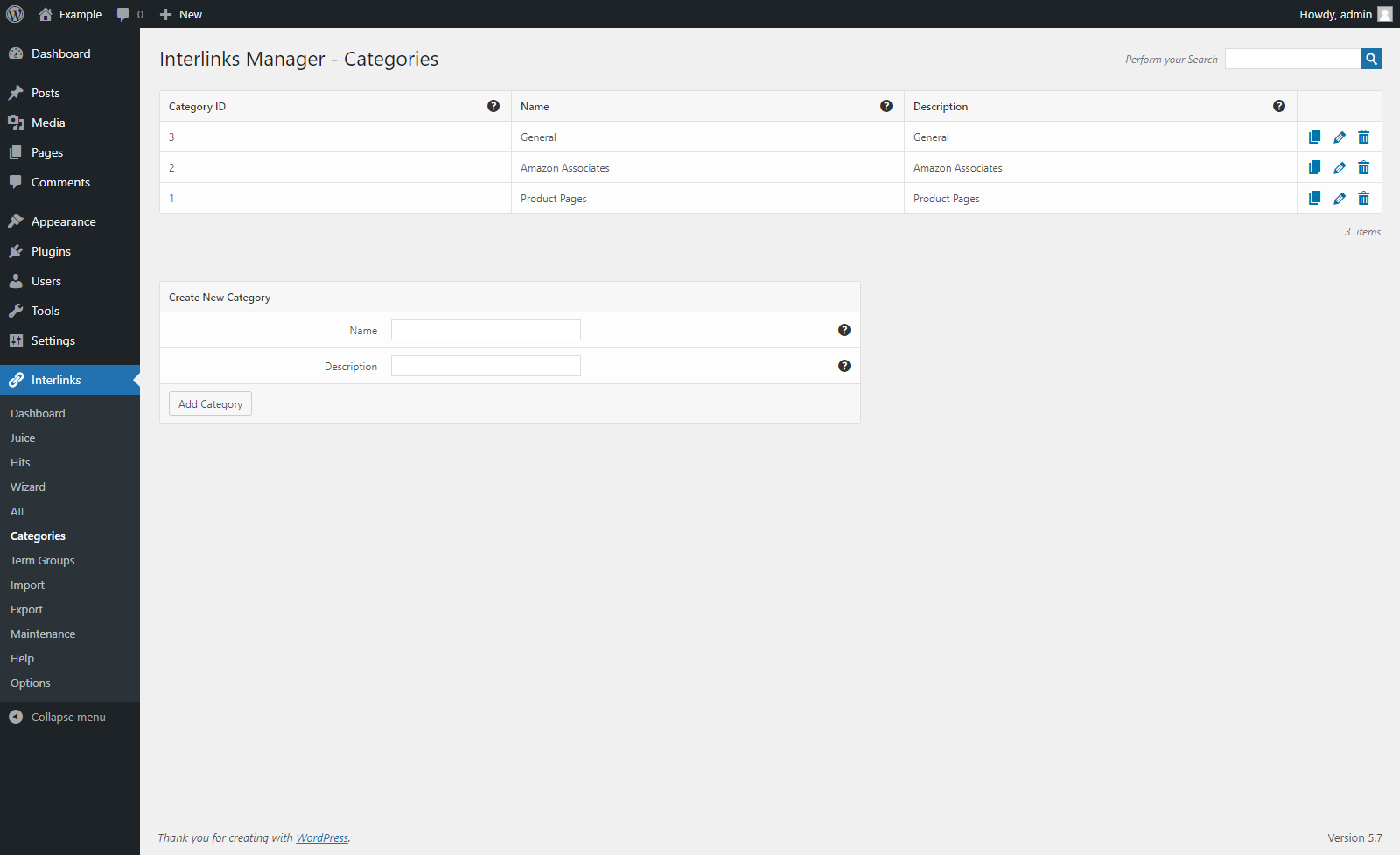Click the Description column help icon

coord(1278,105)
